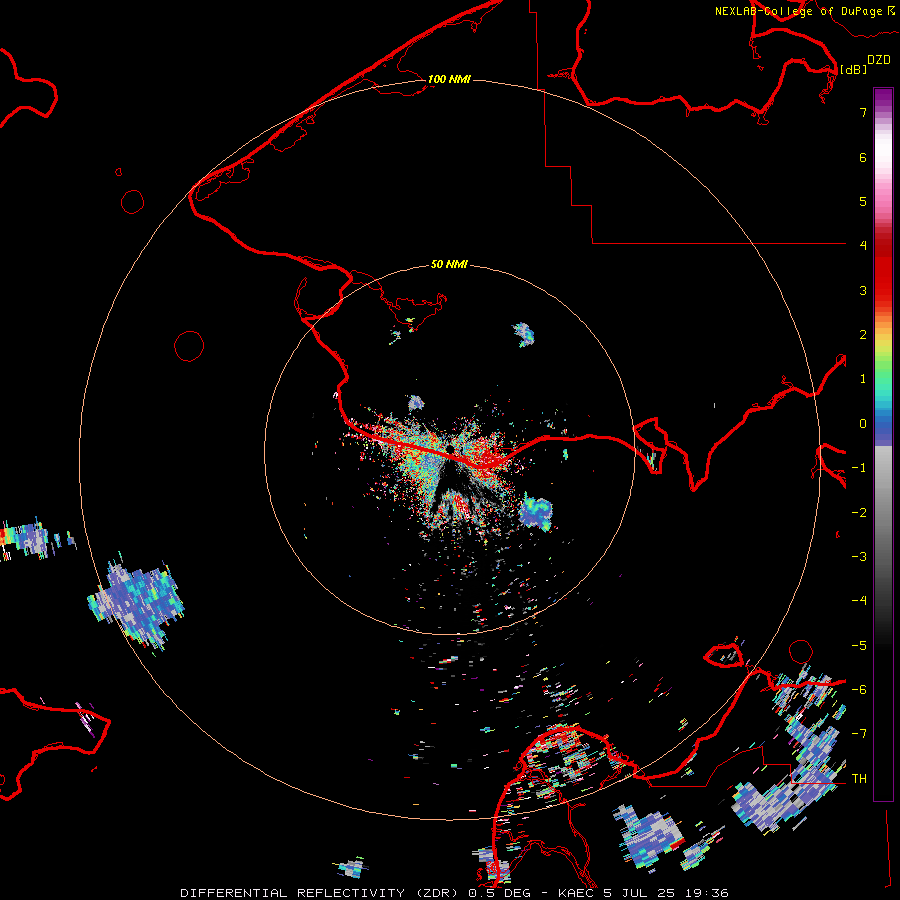
Task: Click the DZD product label
Action: [879, 60]
